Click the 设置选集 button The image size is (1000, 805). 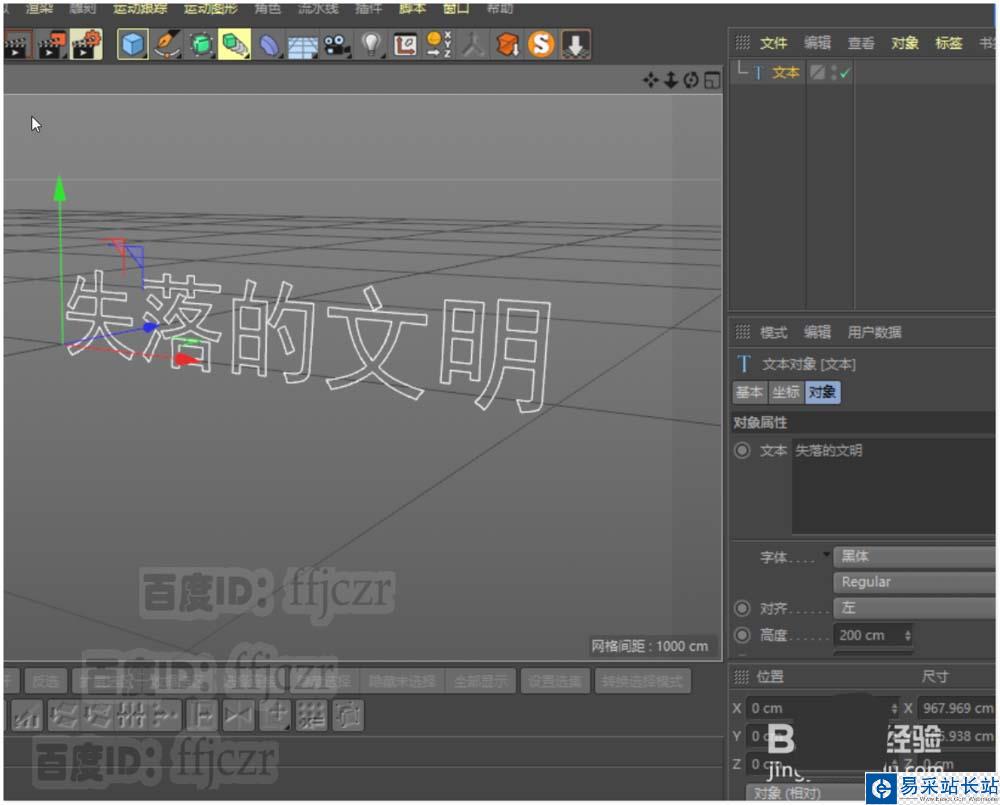coord(555,681)
